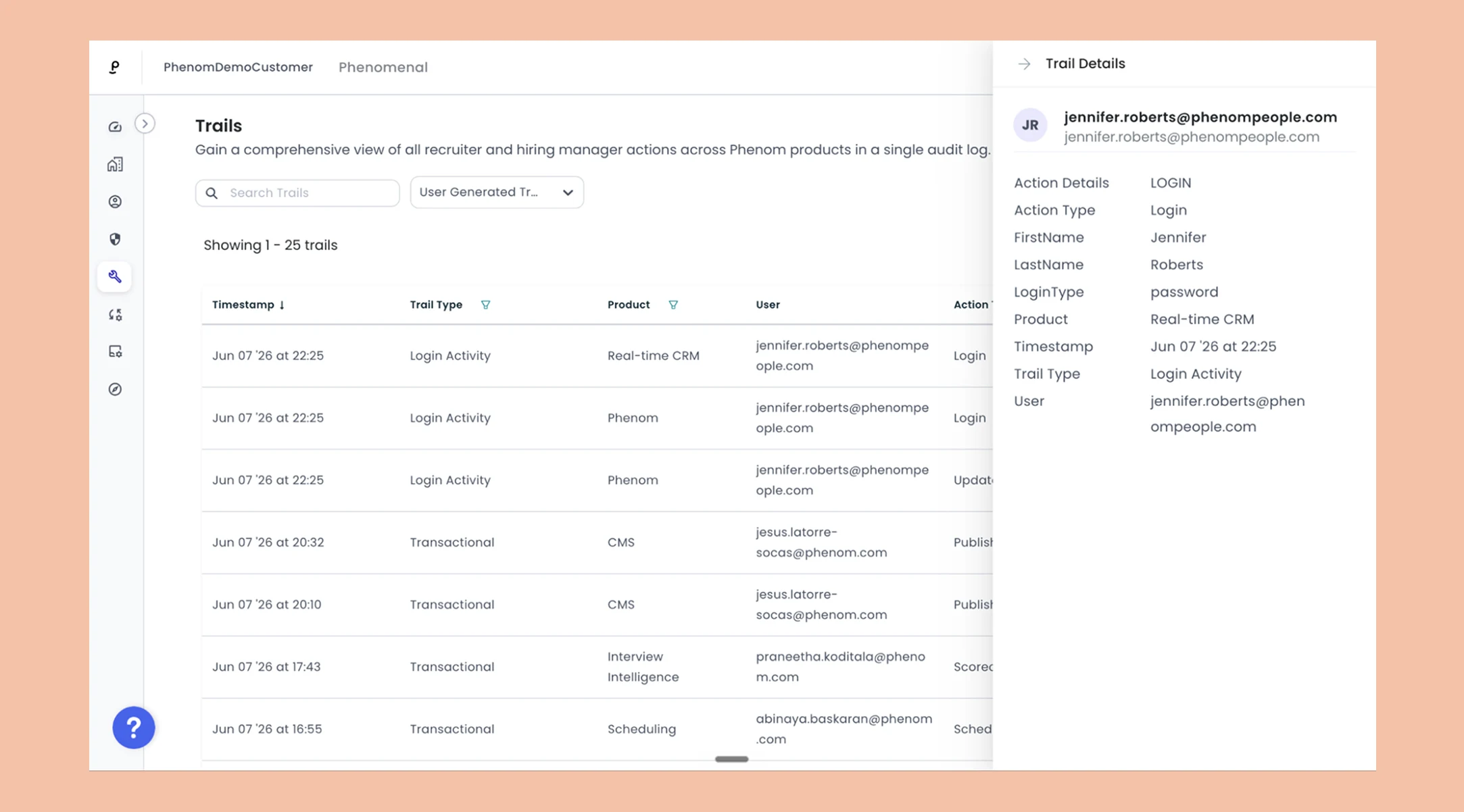
Task: Click the horizontal scrollbar under the table
Action: (x=731, y=759)
